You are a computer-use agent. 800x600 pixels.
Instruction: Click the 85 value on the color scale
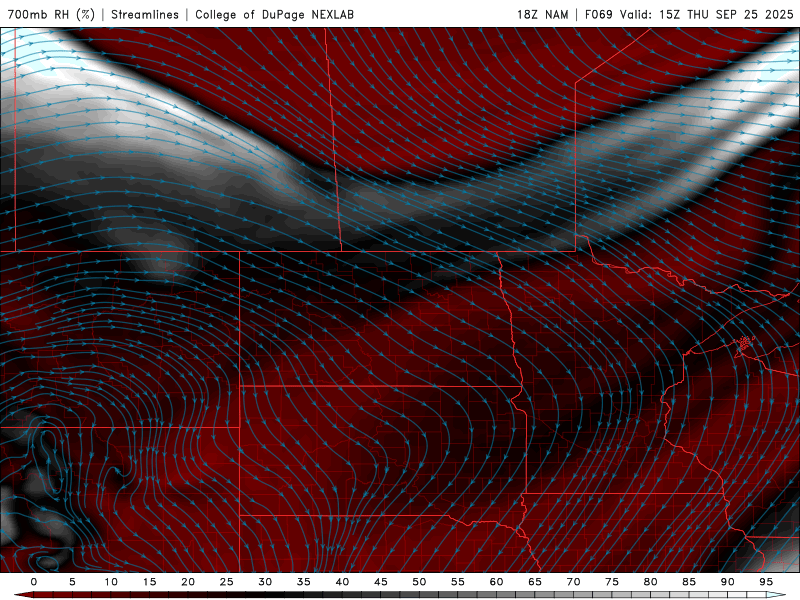click(689, 582)
